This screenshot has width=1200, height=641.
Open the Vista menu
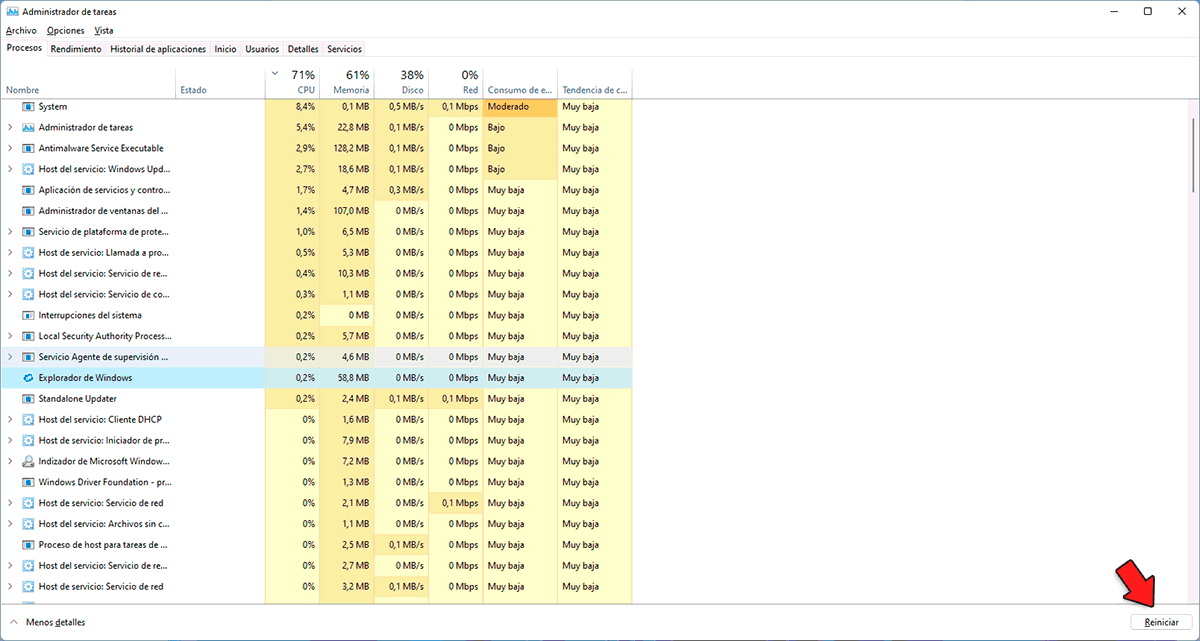click(x=104, y=31)
